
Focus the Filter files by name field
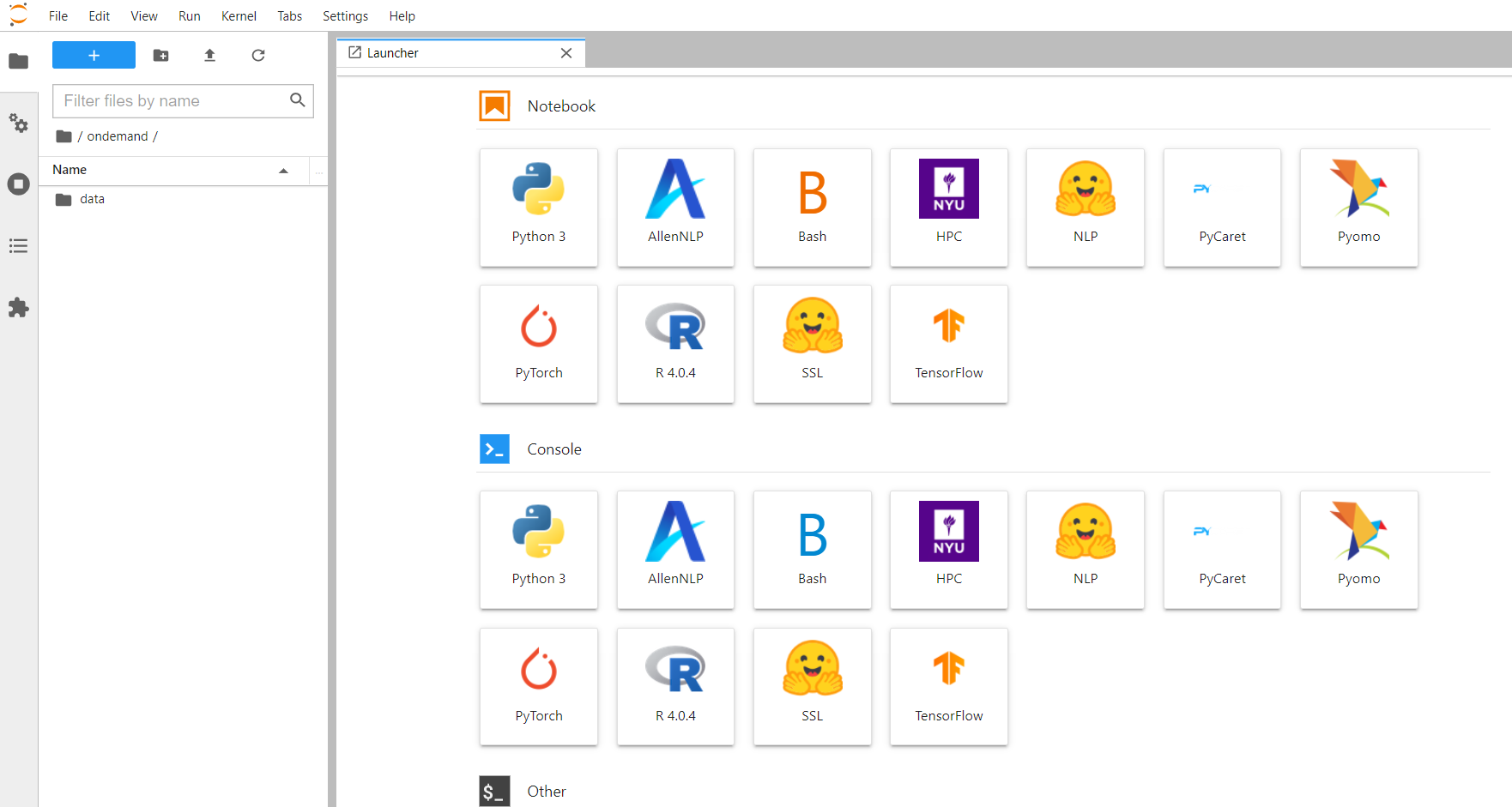[183, 100]
